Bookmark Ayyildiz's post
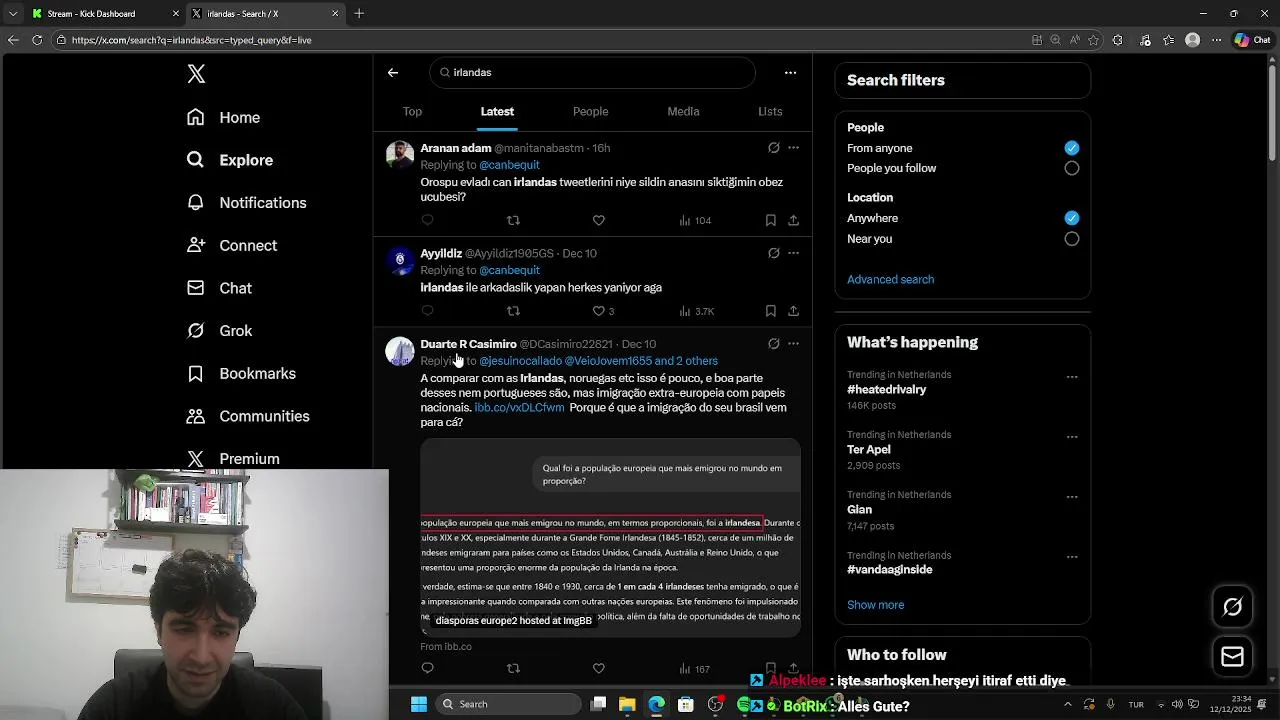This screenshot has width=1280, height=720. click(x=771, y=311)
